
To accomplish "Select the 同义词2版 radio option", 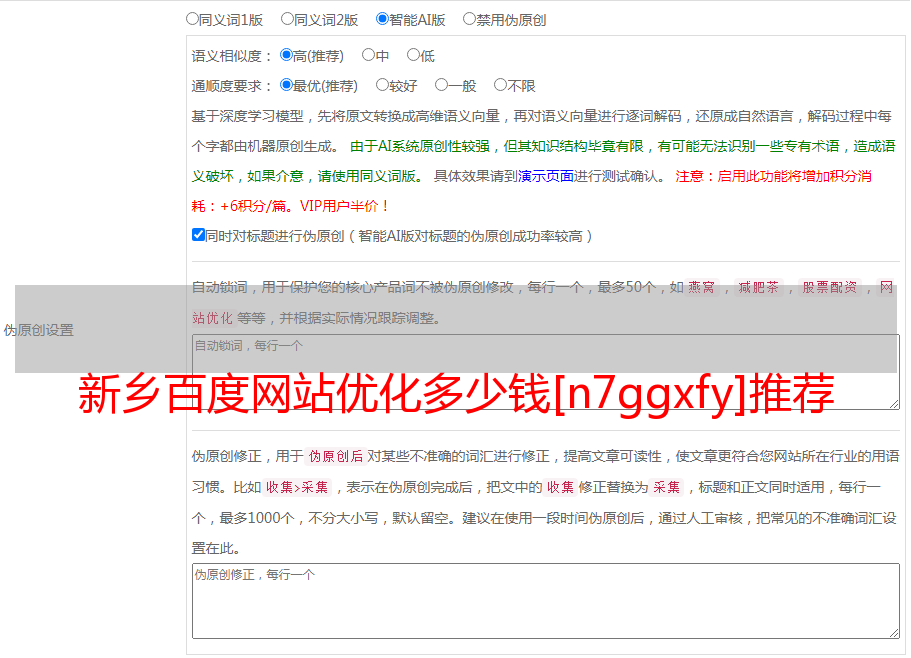I will click(x=287, y=19).
